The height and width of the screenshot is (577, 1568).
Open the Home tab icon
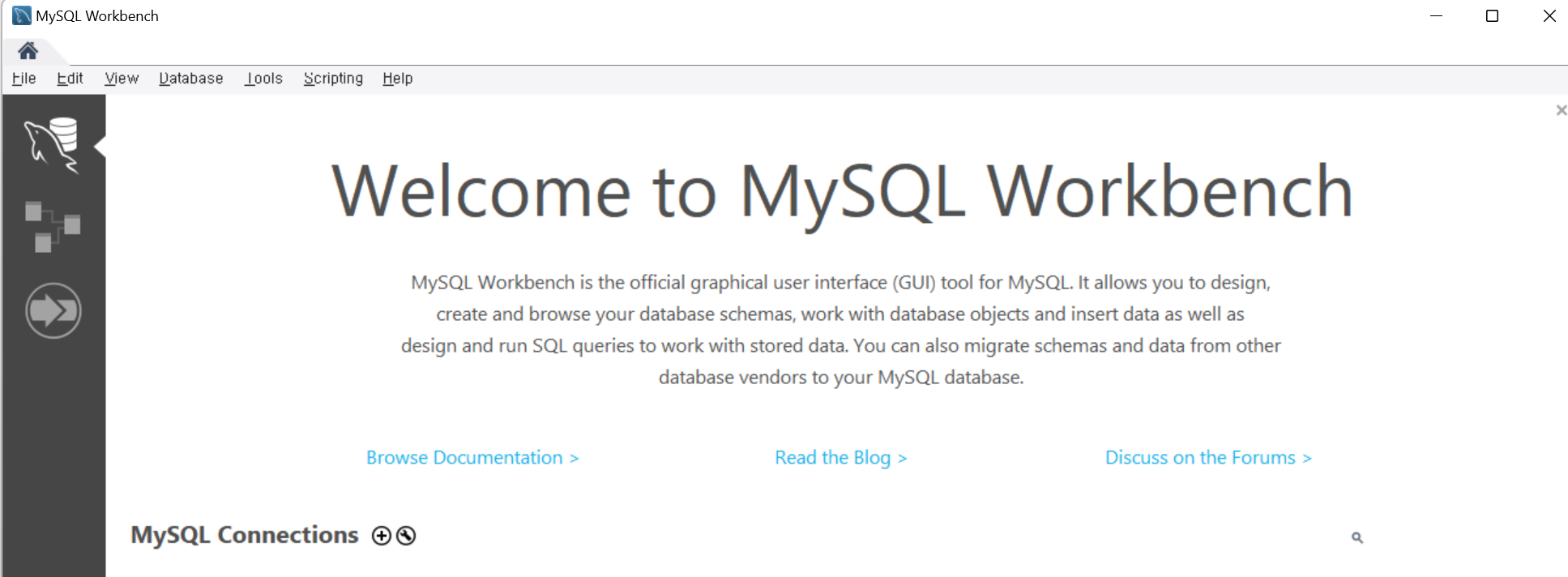pos(28,51)
